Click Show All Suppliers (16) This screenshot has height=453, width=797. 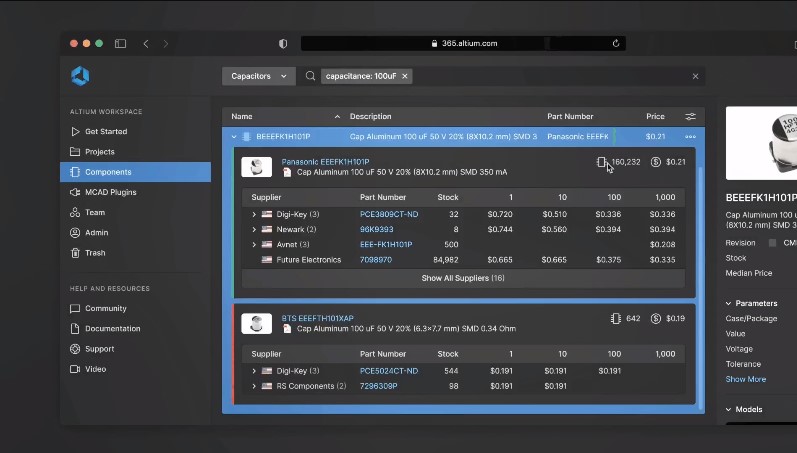pos(463,279)
